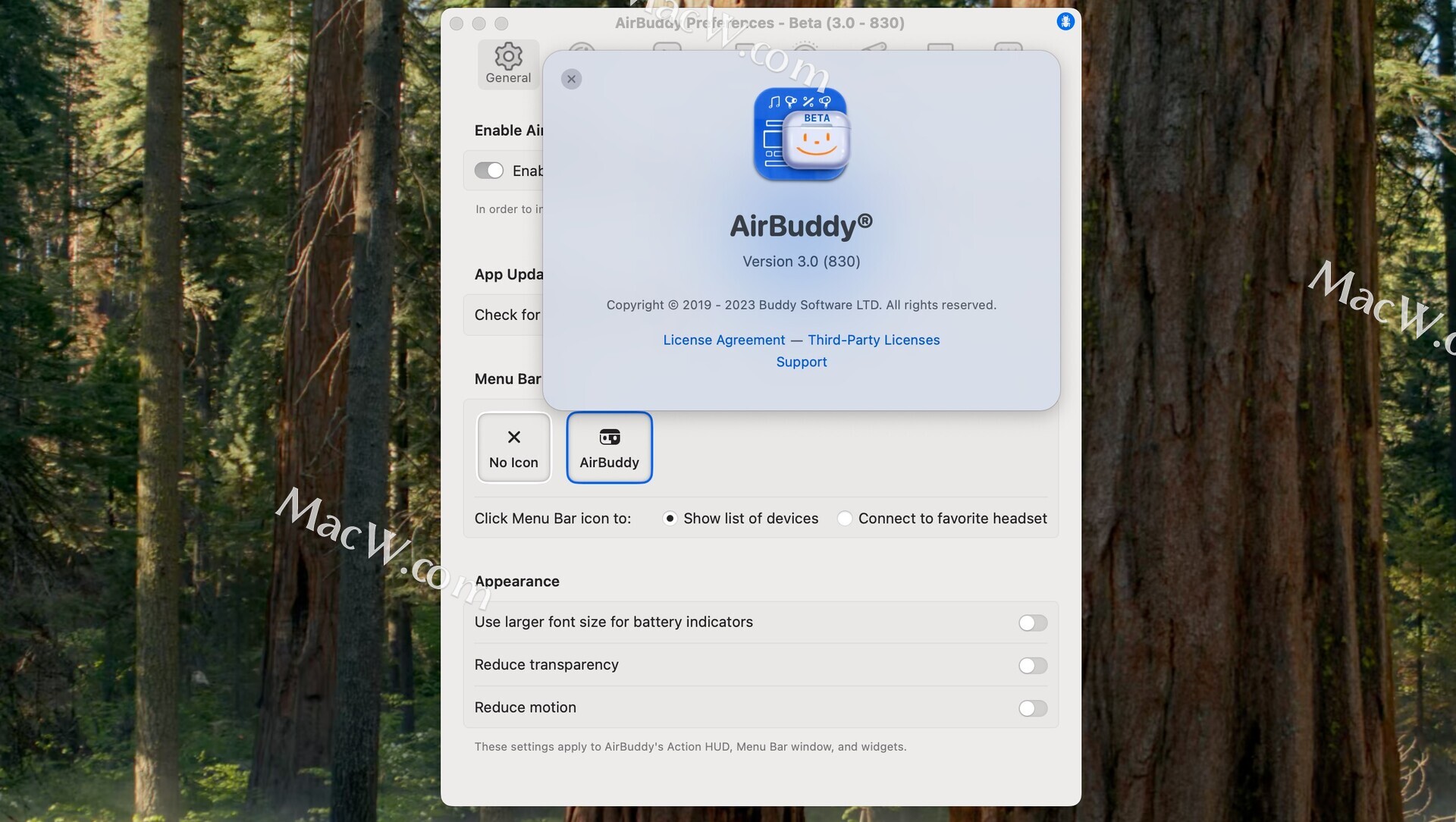Screen dimensions: 1456x822
Task: Click the Appearance section heading
Action: click(x=517, y=582)
